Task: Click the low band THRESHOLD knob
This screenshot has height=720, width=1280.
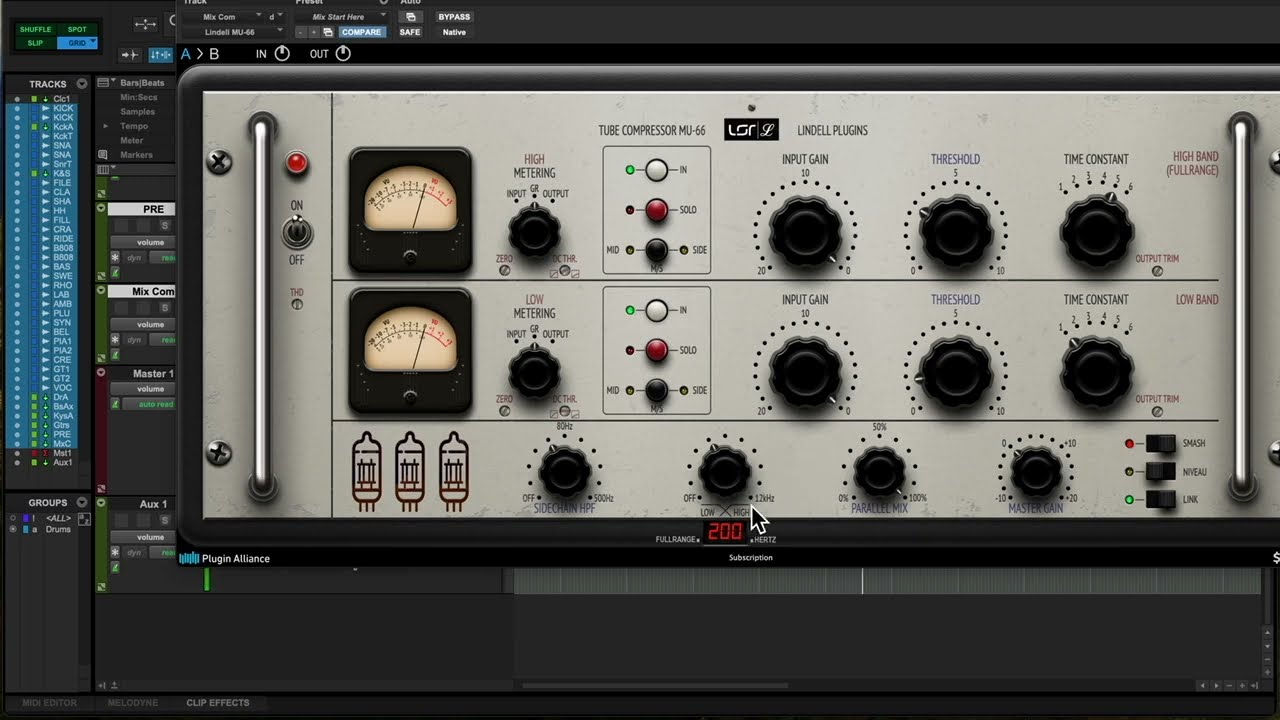Action: point(955,372)
